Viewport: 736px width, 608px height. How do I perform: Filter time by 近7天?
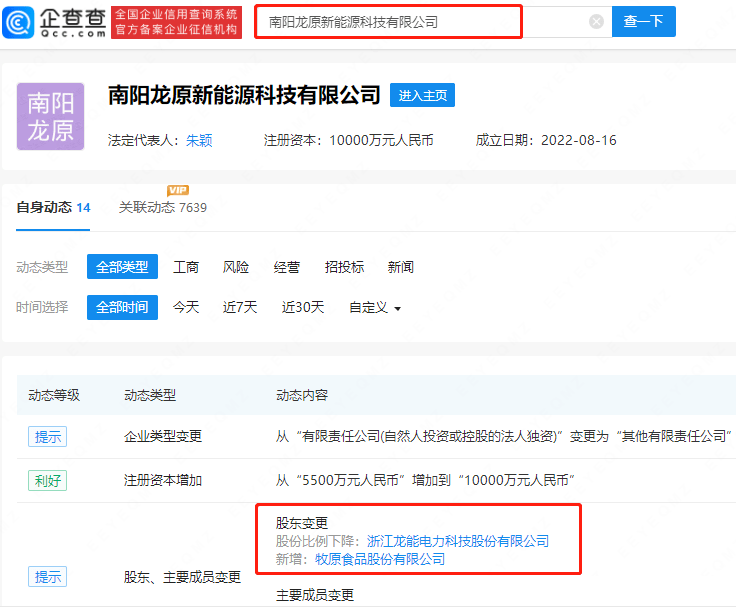pos(240,308)
